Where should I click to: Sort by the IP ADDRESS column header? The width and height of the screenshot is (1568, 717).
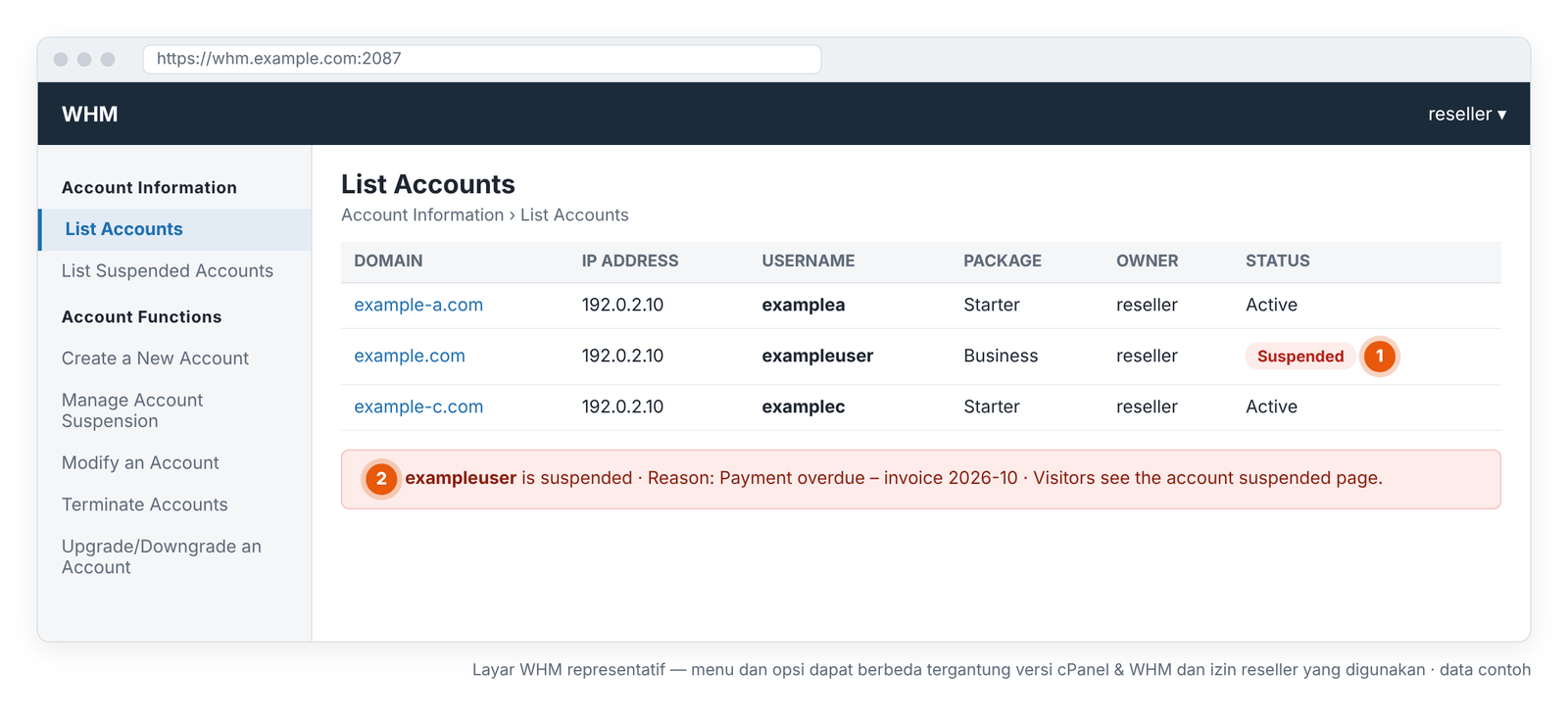click(630, 261)
